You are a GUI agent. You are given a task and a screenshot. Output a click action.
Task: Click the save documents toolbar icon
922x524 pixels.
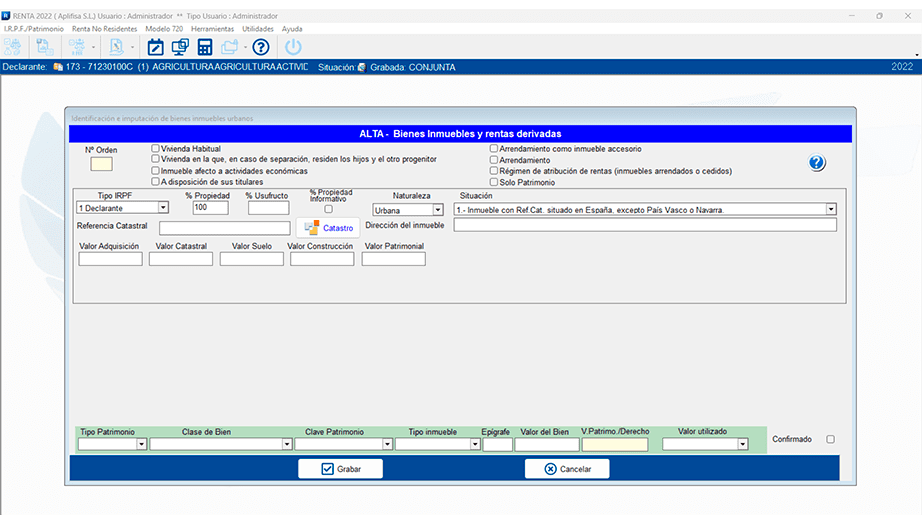(x=44, y=47)
